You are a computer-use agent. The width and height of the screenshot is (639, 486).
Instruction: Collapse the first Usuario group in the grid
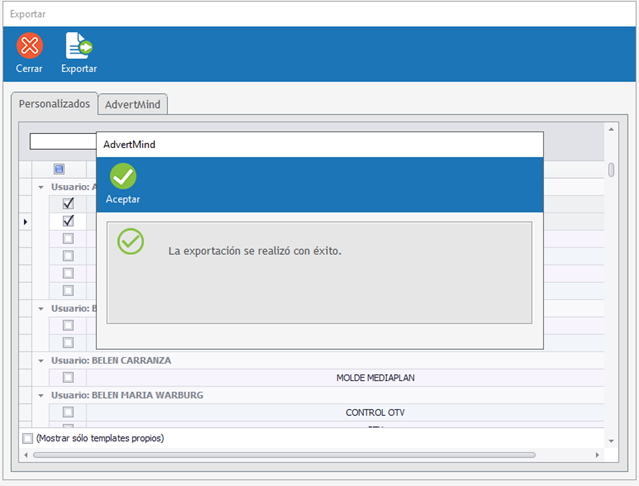pos(41,187)
